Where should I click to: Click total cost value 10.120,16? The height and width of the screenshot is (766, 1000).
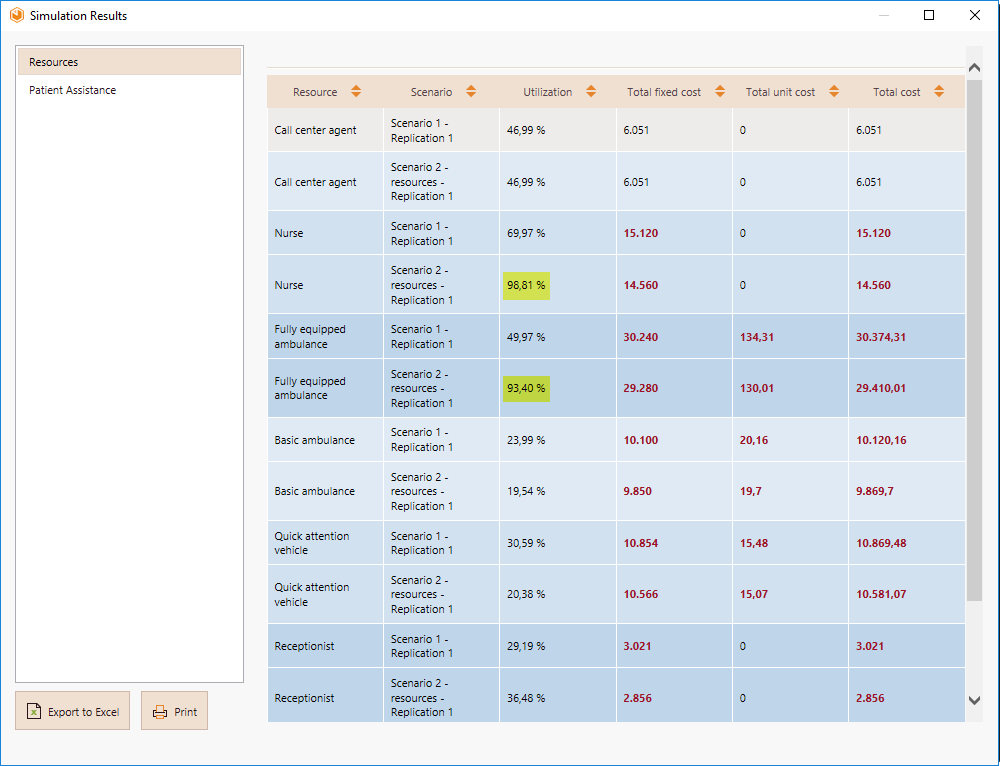click(x=881, y=440)
